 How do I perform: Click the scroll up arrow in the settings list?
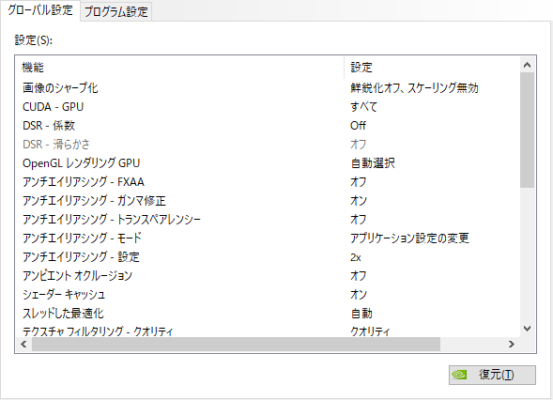click(527, 65)
